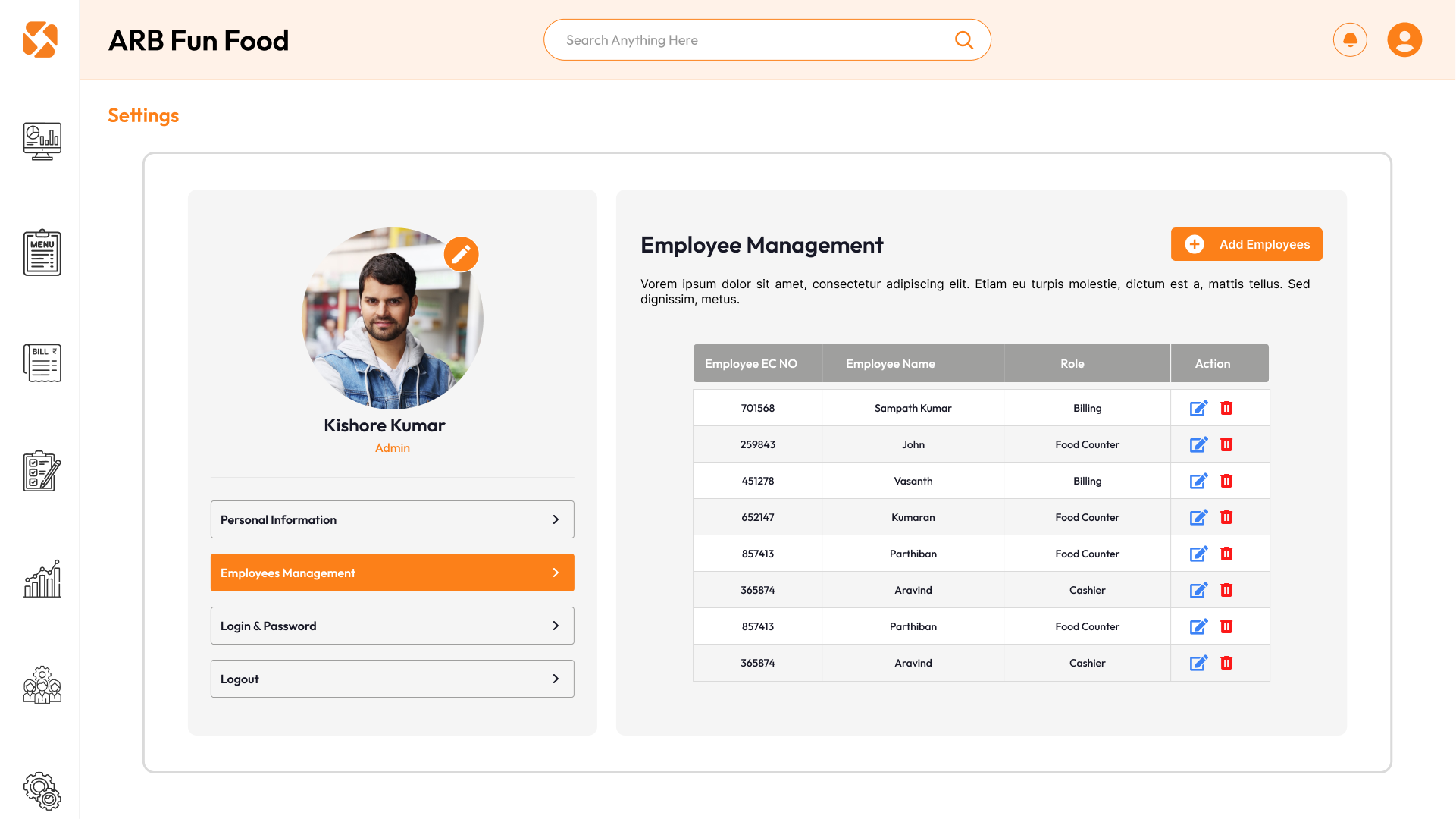Click Kishore Kumar profile photo
This screenshot has height=819, width=1456.
[392, 318]
